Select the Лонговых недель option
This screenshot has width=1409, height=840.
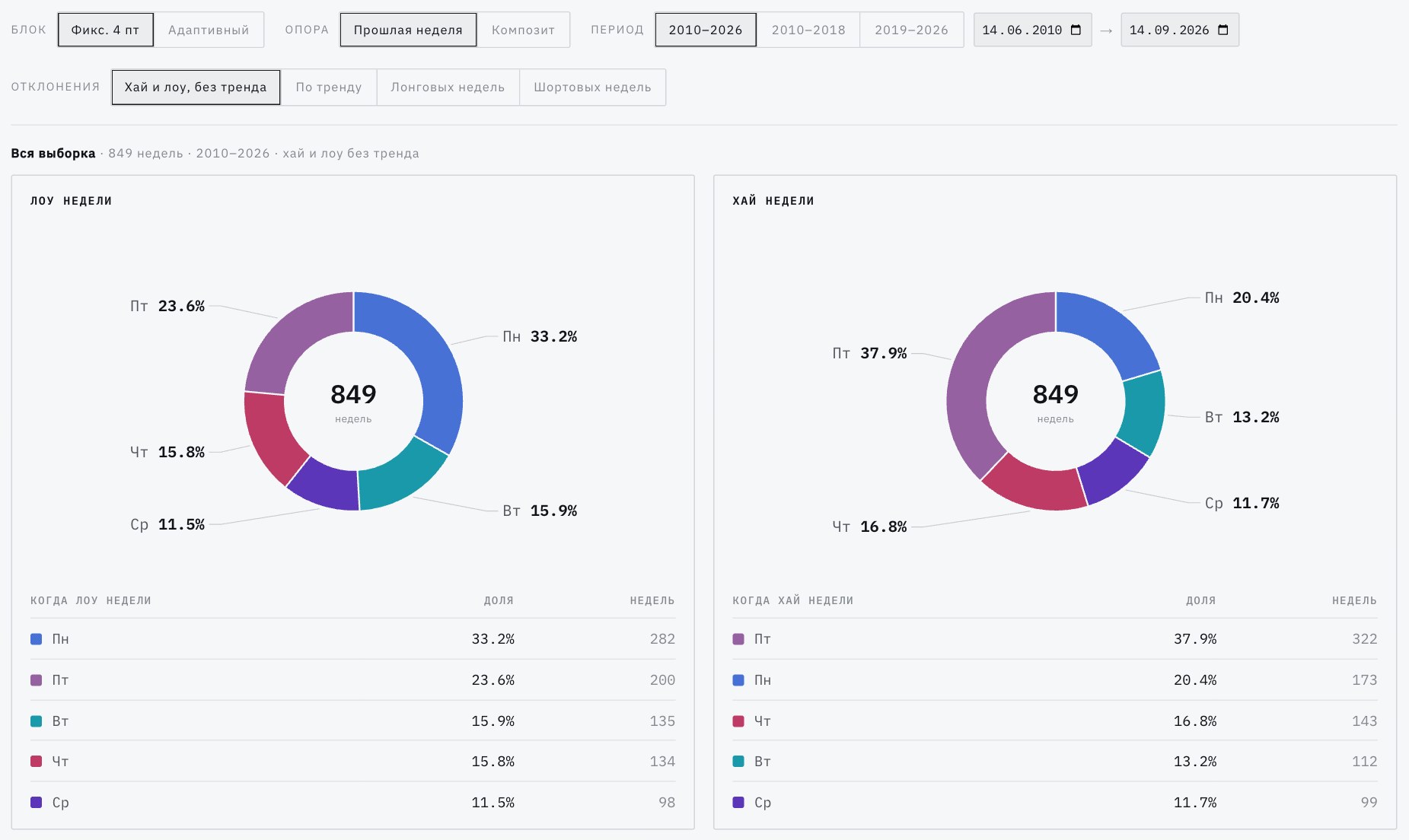pyautogui.click(x=448, y=87)
